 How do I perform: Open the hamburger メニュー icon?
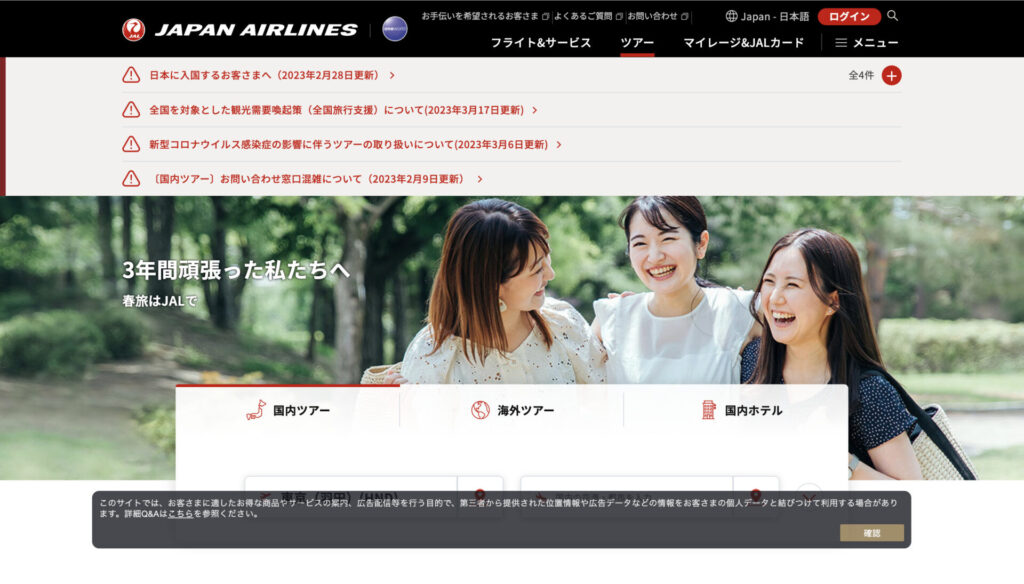coord(841,42)
